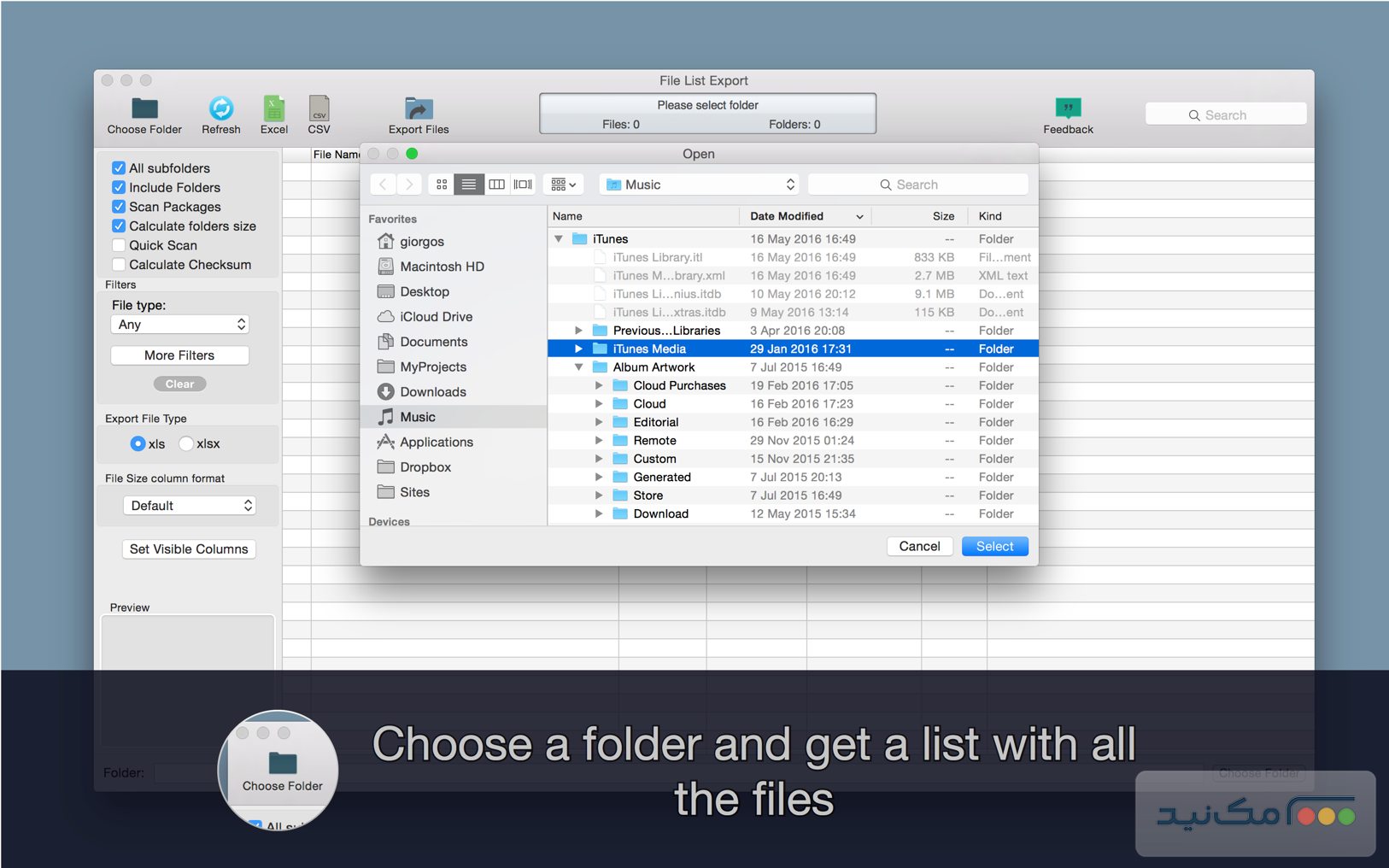Screen dimensions: 1389x868
Task: Click inside the Search field
Action: coord(1225,114)
